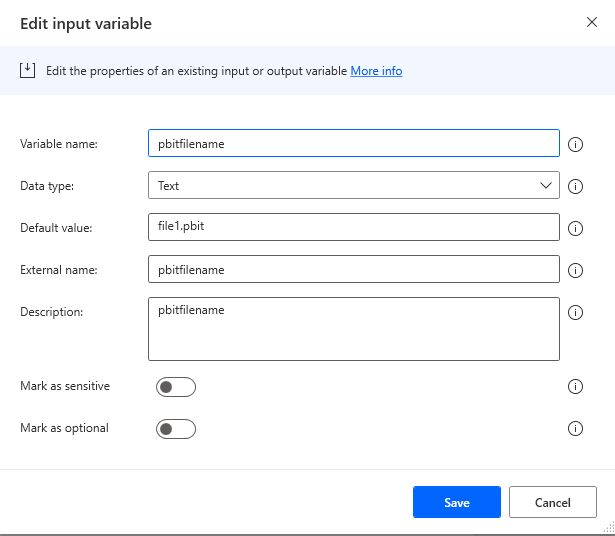Click into the Variable name text field

coord(352,144)
